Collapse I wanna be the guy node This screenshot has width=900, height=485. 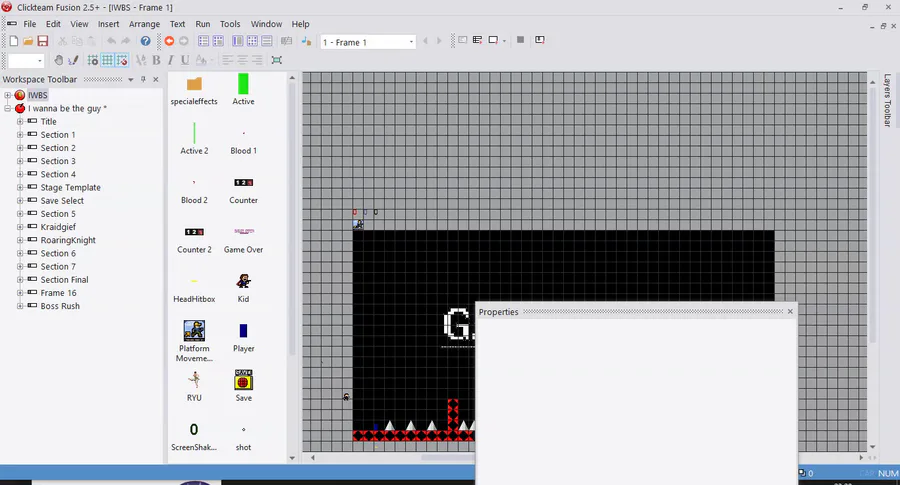[7, 108]
